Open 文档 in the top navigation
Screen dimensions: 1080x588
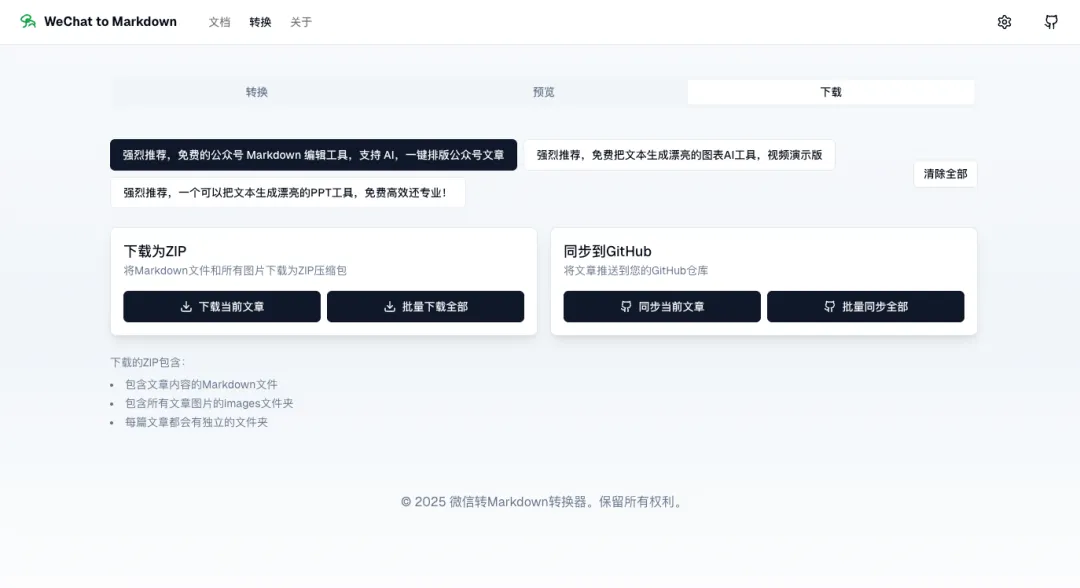coord(219,22)
